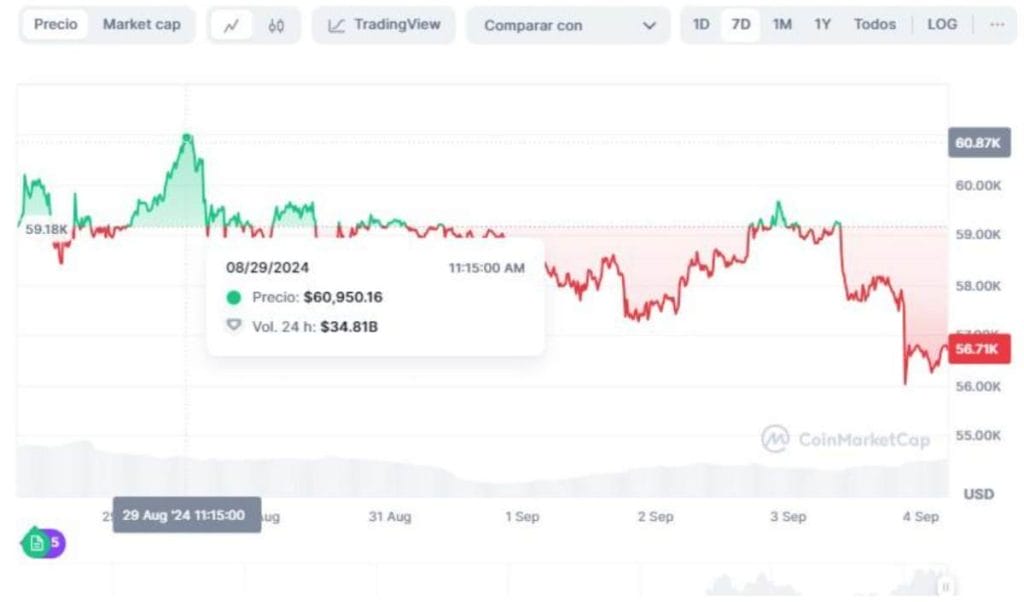Open the TradingView chart
The image size is (1024, 602).
[x=383, y=25]
